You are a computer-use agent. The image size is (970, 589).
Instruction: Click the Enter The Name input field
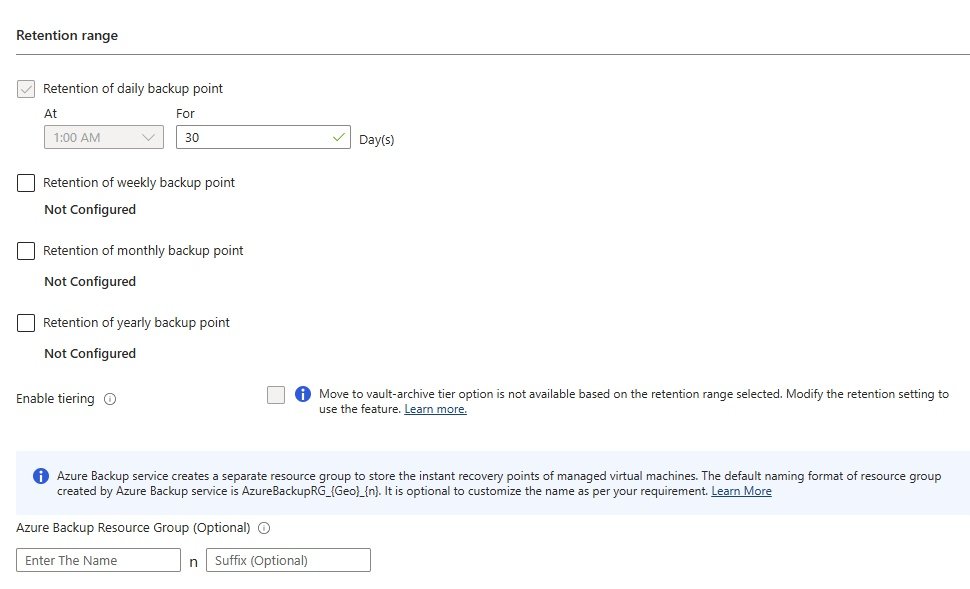click(x=98, y=560)
